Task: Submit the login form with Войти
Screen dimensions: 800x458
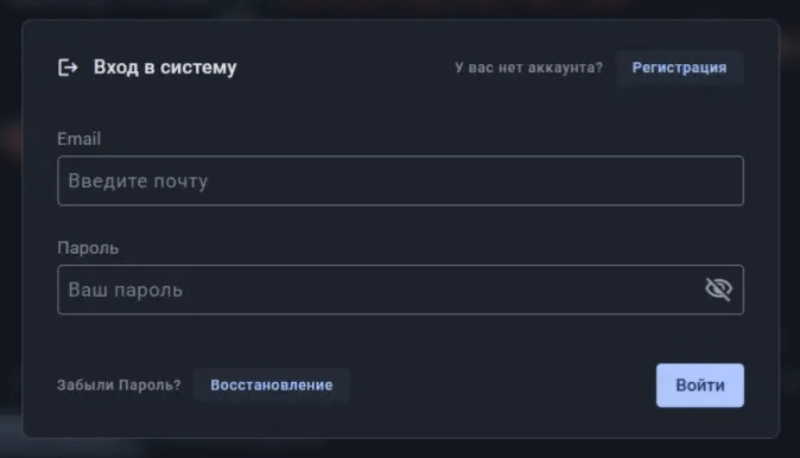Action: pos(699,385)
